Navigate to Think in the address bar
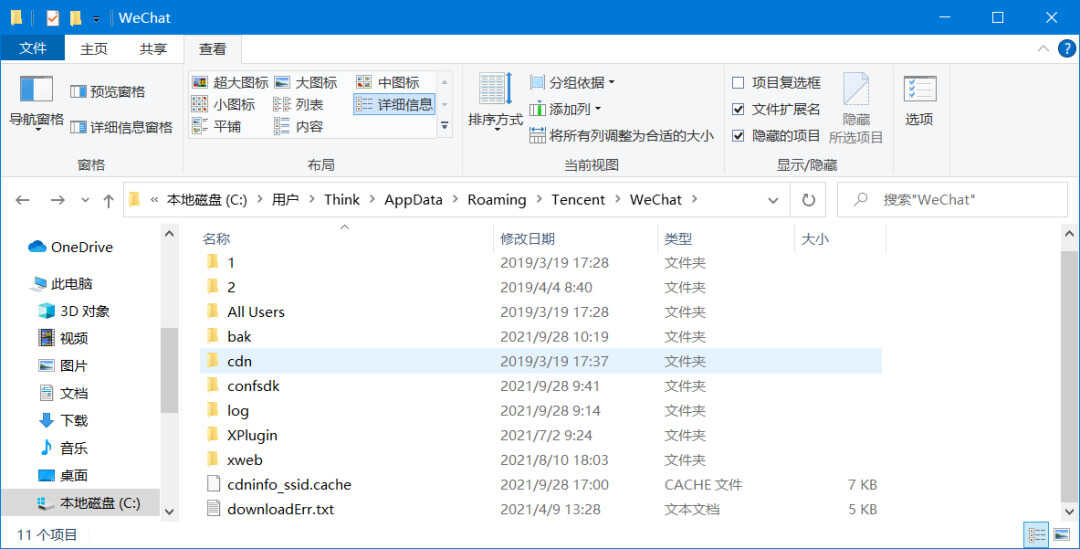Viewport: 1080px width, 549px height. [x=342, y=200]
